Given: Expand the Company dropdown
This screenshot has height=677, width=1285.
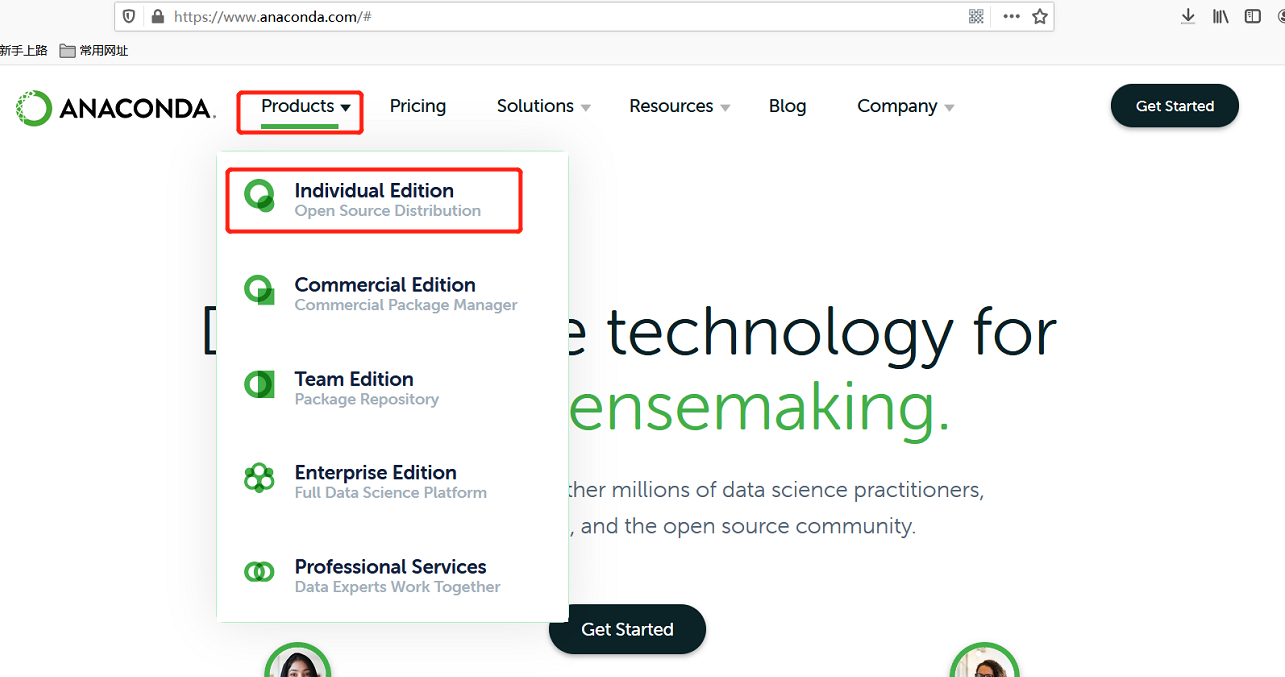Looking at the screenshot, I should click(x=906, y=106).
